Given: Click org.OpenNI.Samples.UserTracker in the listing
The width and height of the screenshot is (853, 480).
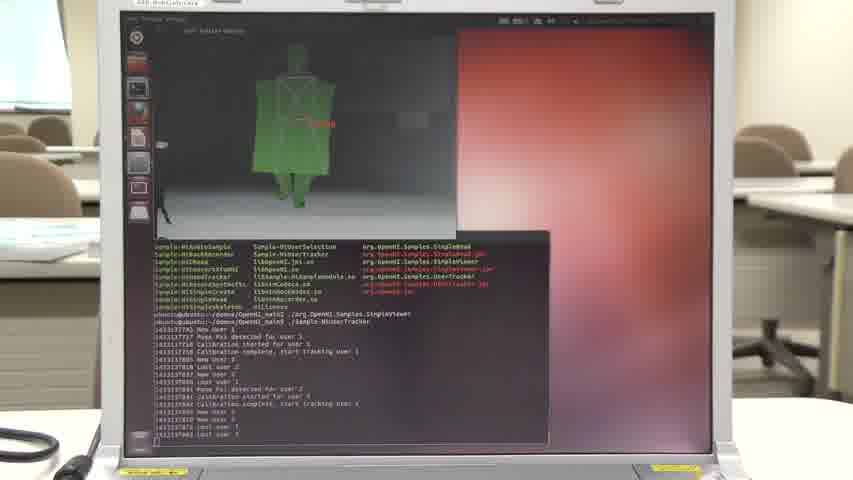Looking at the screenshot, I should (x=418, y=276).
